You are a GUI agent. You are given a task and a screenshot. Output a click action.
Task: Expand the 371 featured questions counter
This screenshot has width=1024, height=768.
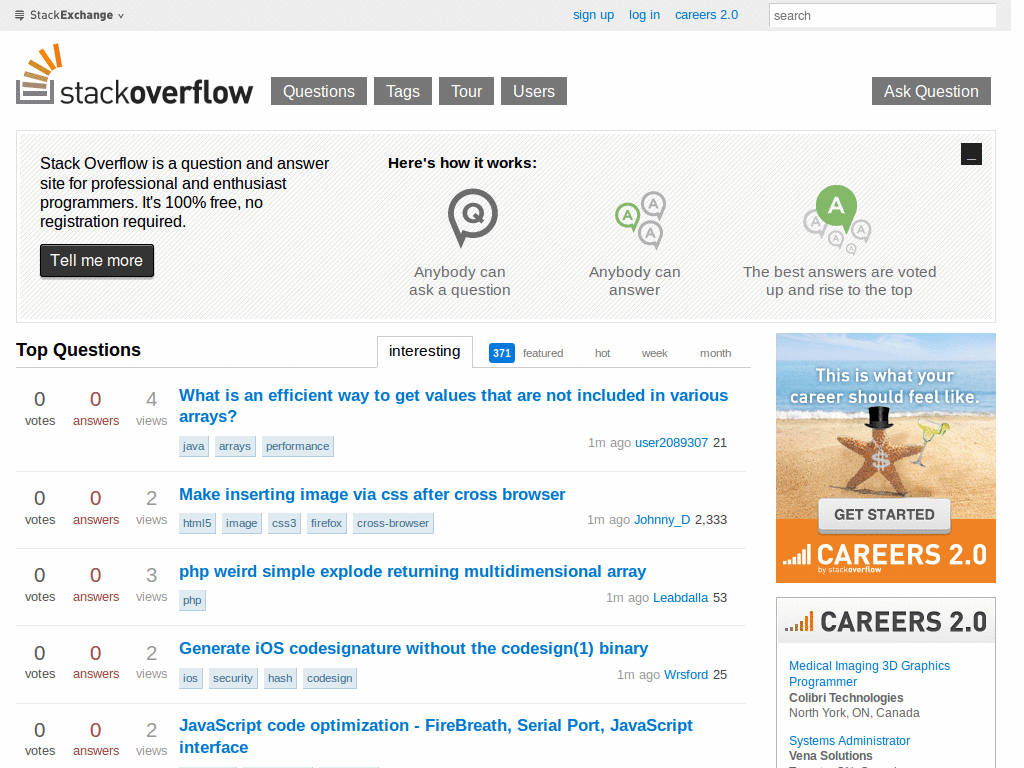click(x=501, y=352)
